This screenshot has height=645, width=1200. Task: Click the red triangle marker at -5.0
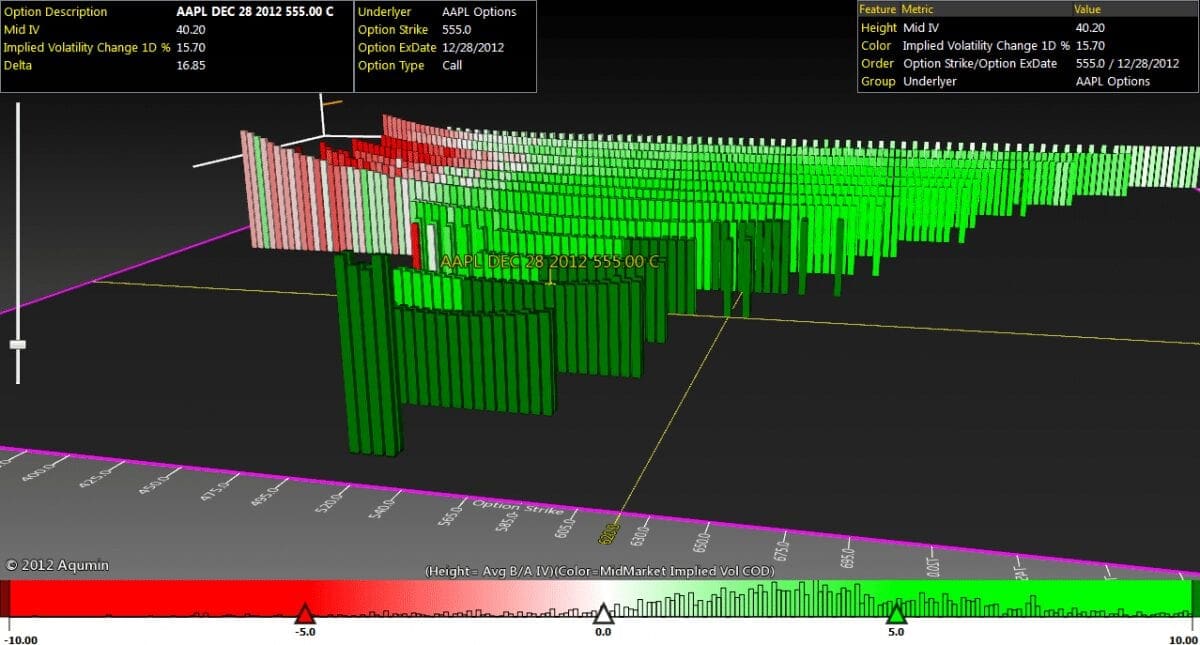305,613
